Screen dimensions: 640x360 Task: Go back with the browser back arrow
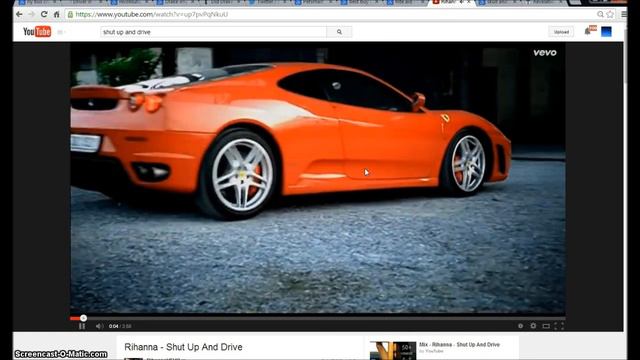point(19,14)
